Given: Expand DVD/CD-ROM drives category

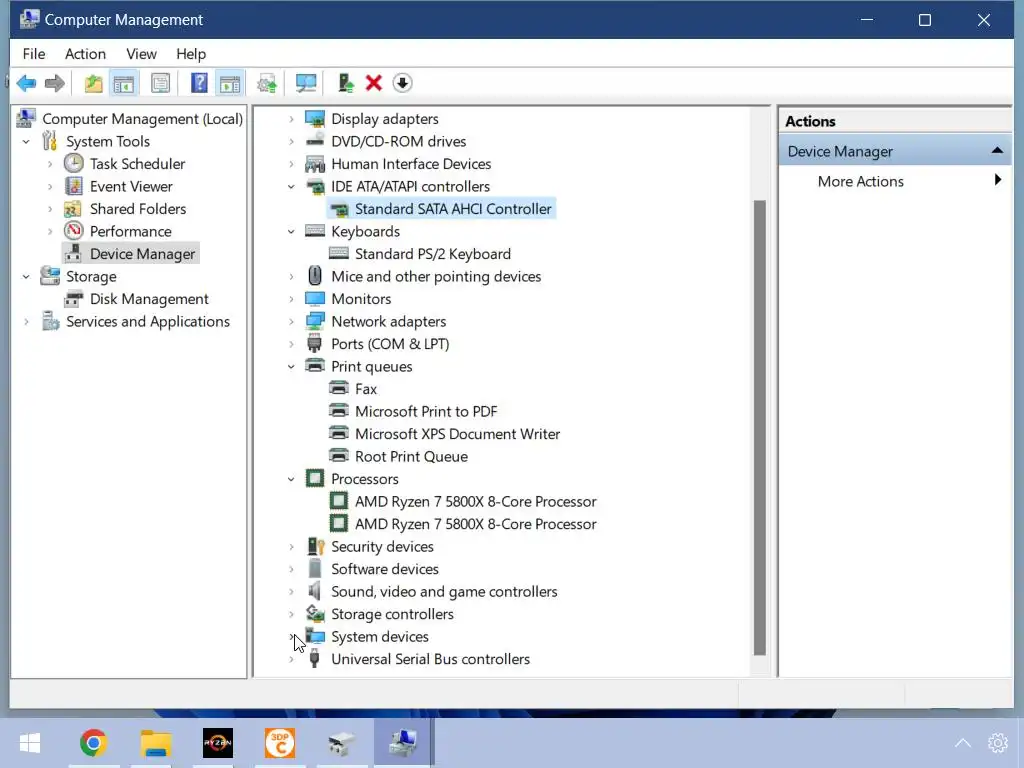Looking at the screenshot, I should click(x=291, y=142).
